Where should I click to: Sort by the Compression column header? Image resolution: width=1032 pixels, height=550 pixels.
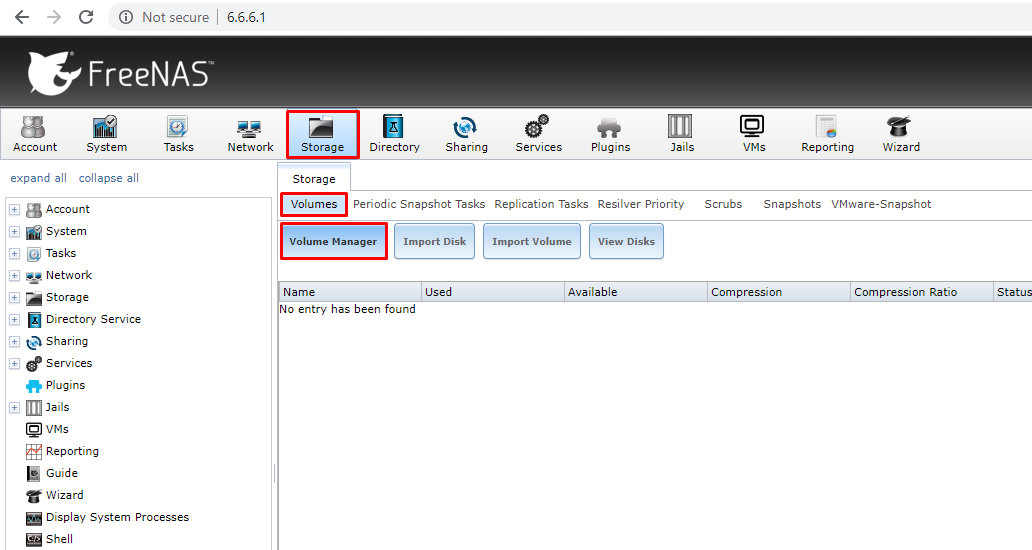click(x=779, y=292)
